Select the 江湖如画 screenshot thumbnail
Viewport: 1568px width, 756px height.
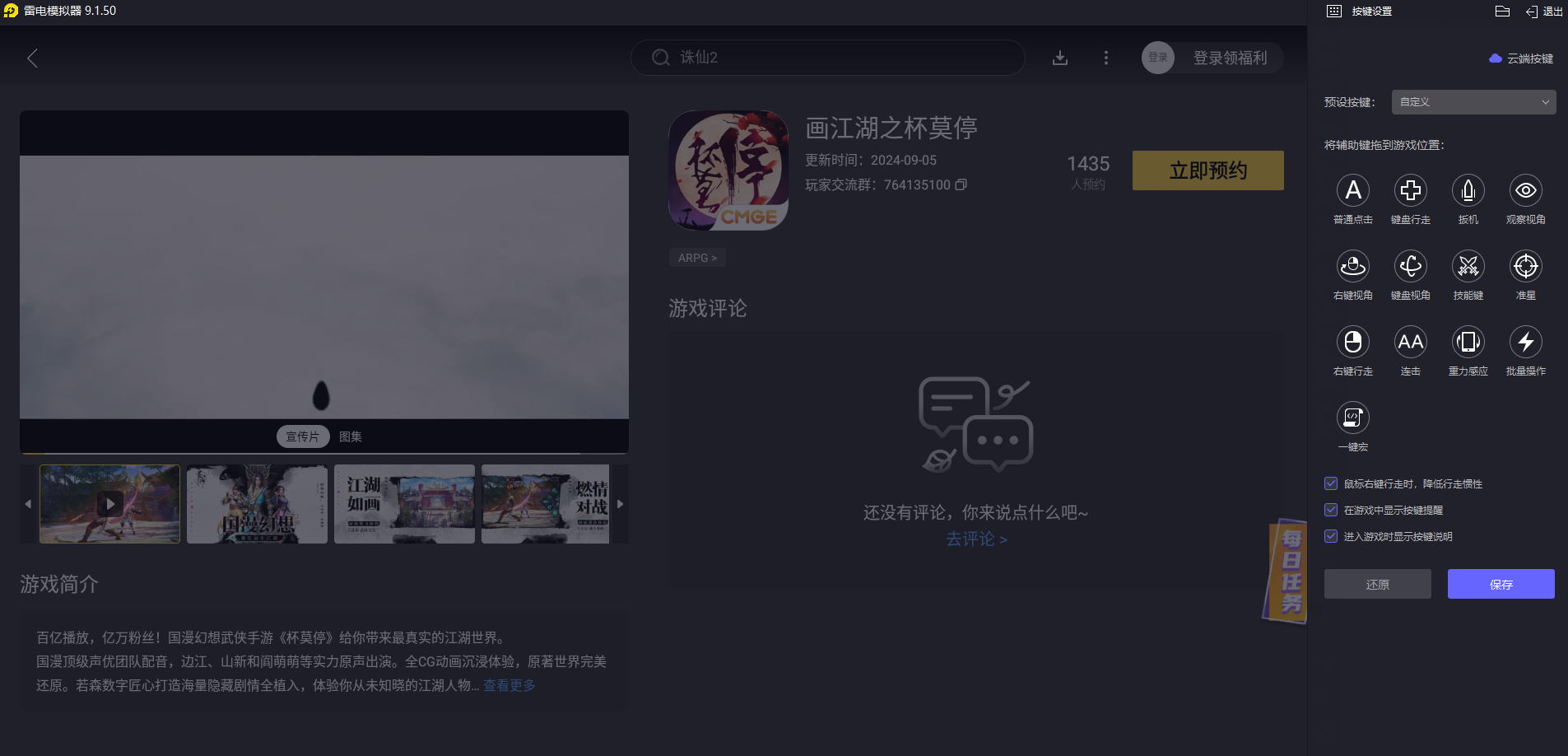404,503
